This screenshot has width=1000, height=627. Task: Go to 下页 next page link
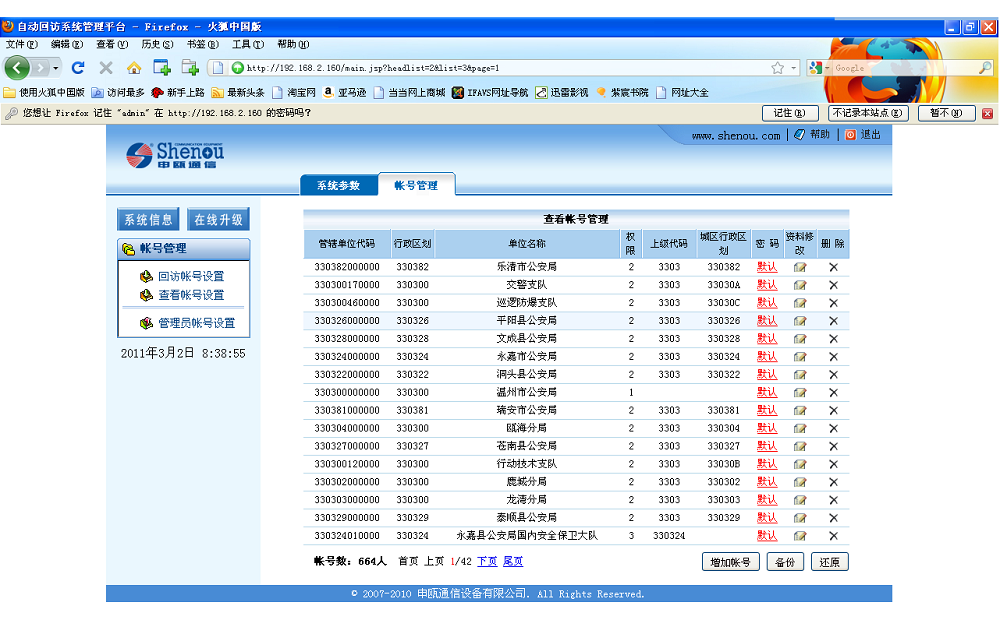pyautogui.click(x=487, y=561)
